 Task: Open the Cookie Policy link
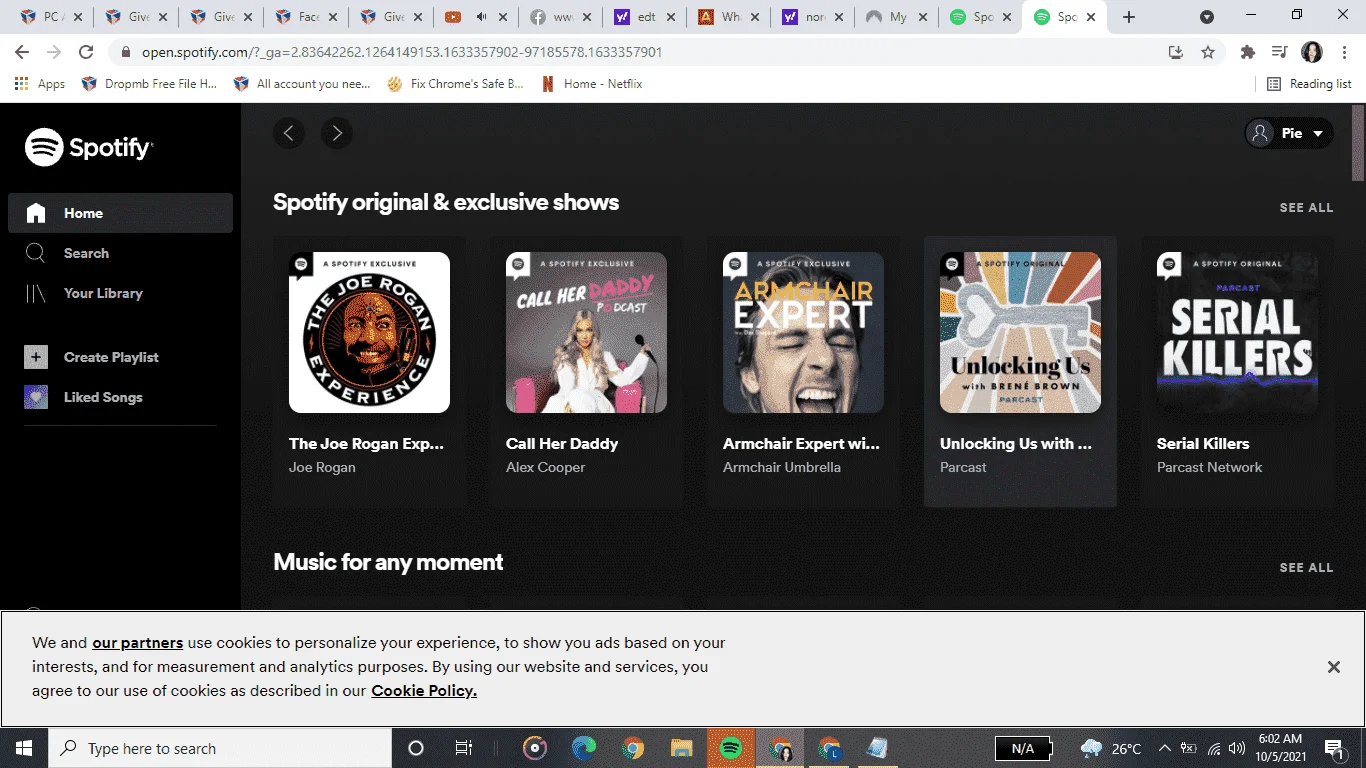(424, 691)
